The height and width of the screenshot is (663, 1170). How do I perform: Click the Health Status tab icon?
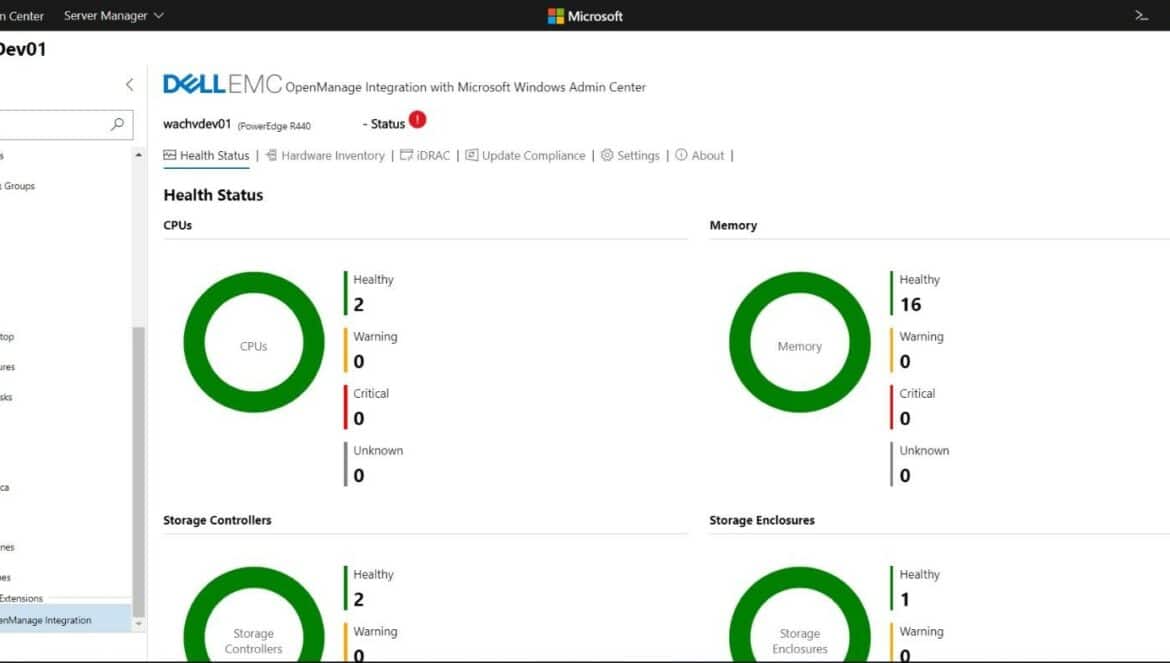click(x=169, y=155)
